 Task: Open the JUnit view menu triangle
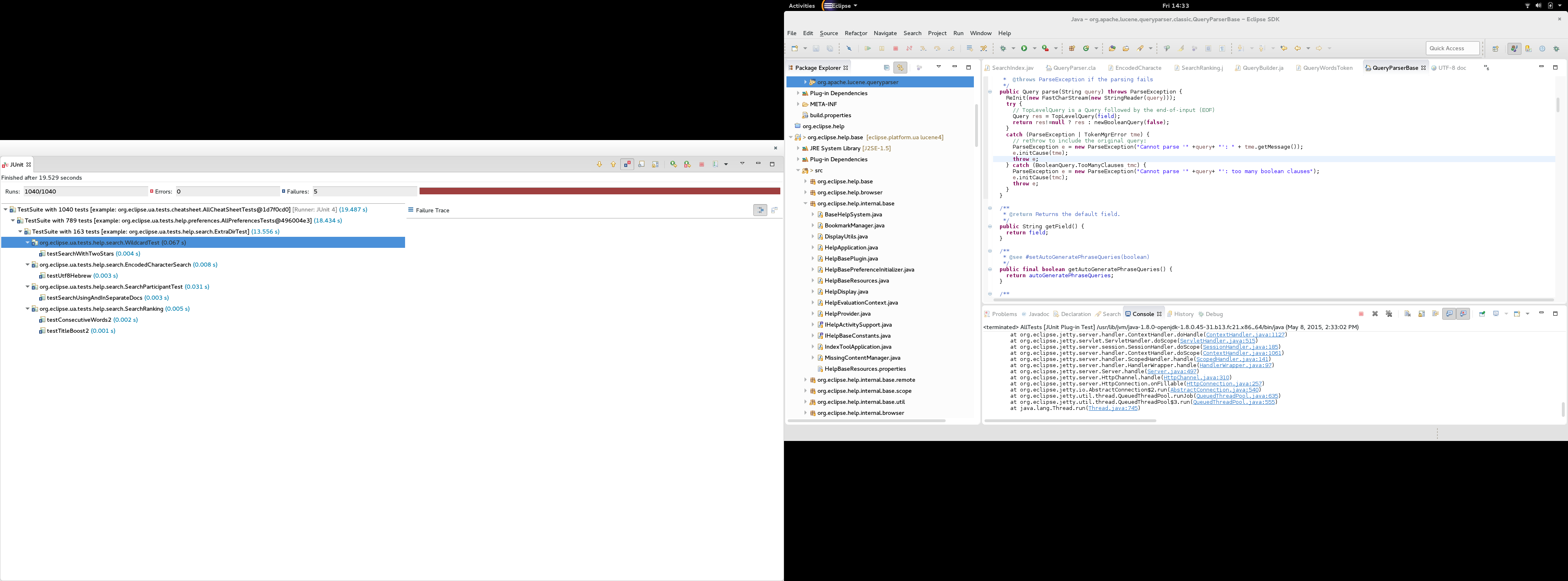click(x=742, y=163)
